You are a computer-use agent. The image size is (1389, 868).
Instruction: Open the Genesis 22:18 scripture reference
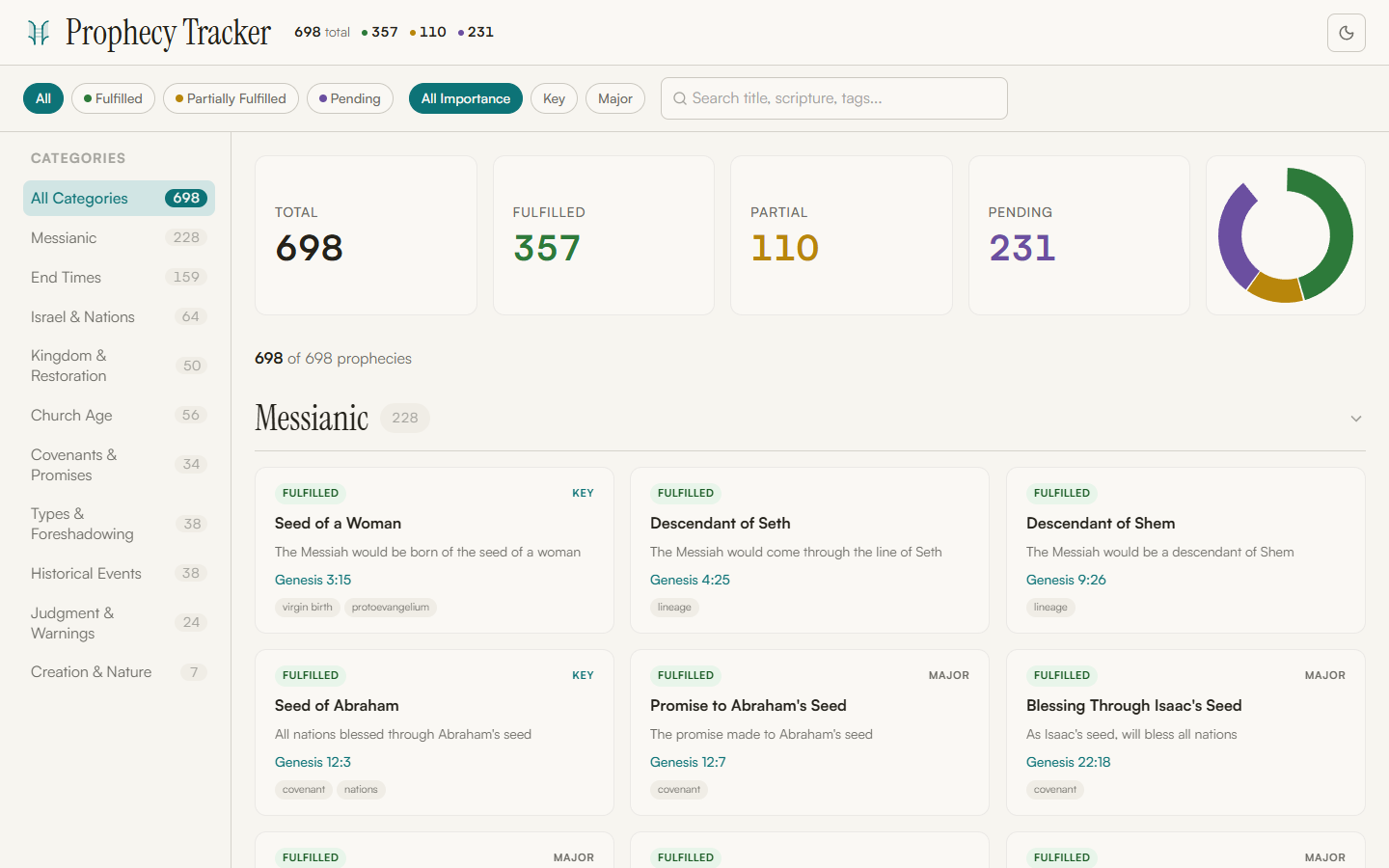[1069, 762]
